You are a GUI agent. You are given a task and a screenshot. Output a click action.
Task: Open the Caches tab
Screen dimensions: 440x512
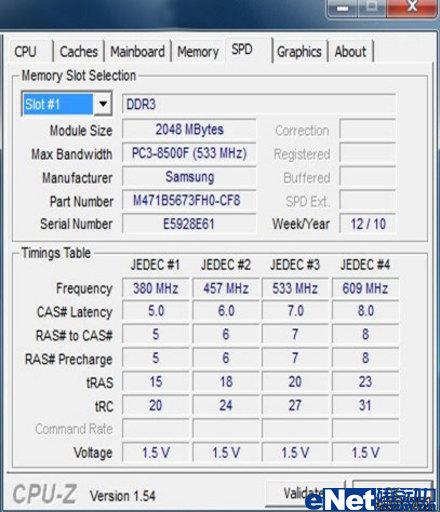[x=79, y=52]
